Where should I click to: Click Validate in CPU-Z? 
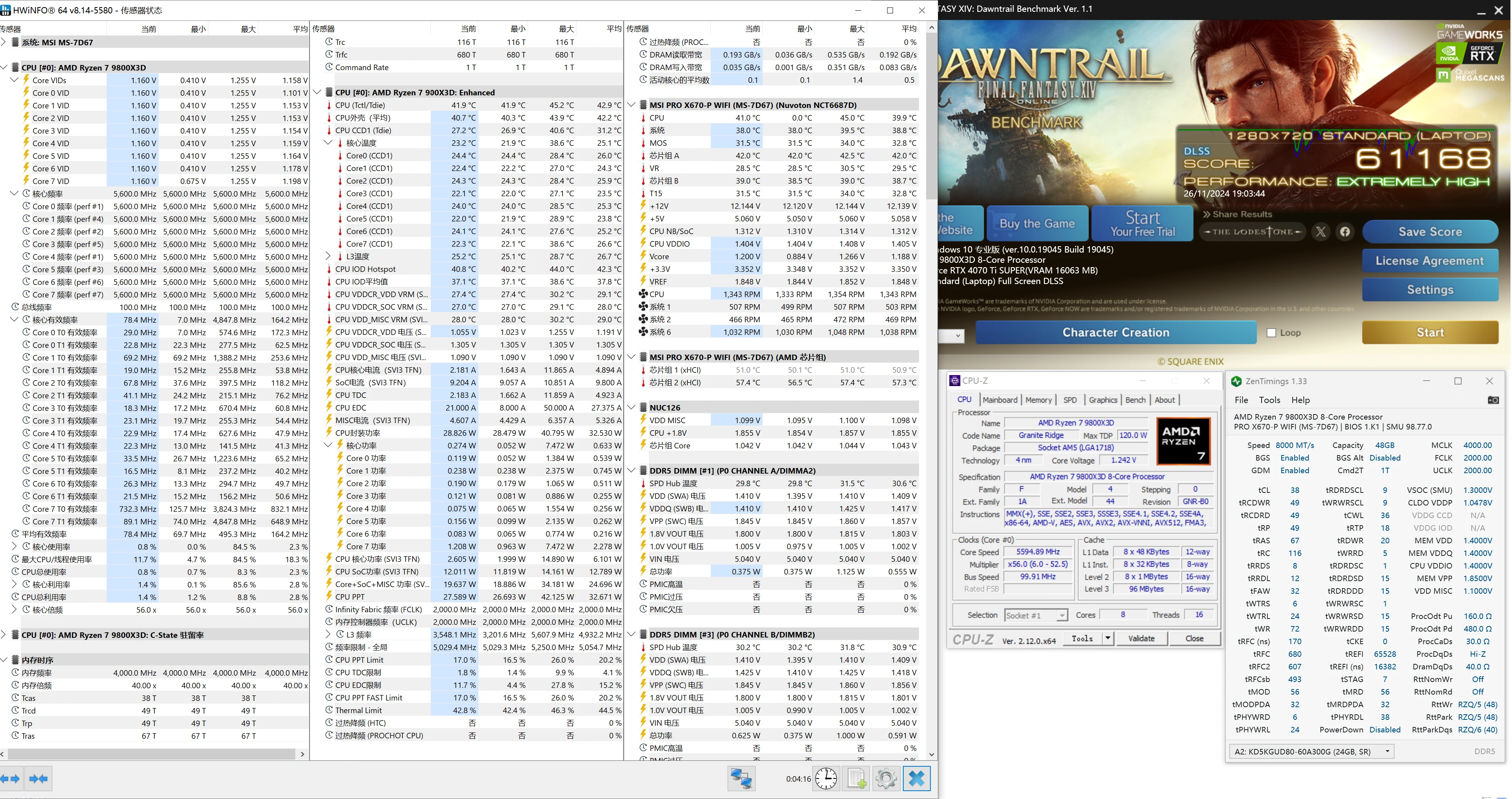point(1141,638)
